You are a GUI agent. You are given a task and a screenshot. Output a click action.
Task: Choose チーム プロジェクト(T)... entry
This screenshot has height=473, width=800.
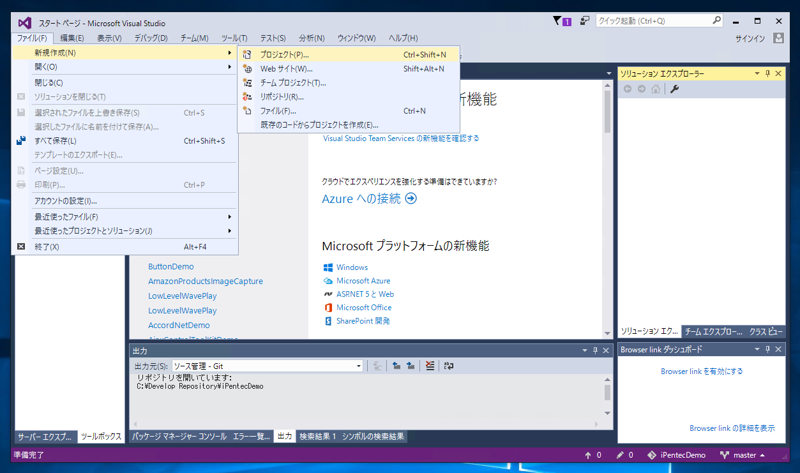click(x=349, y=83)
